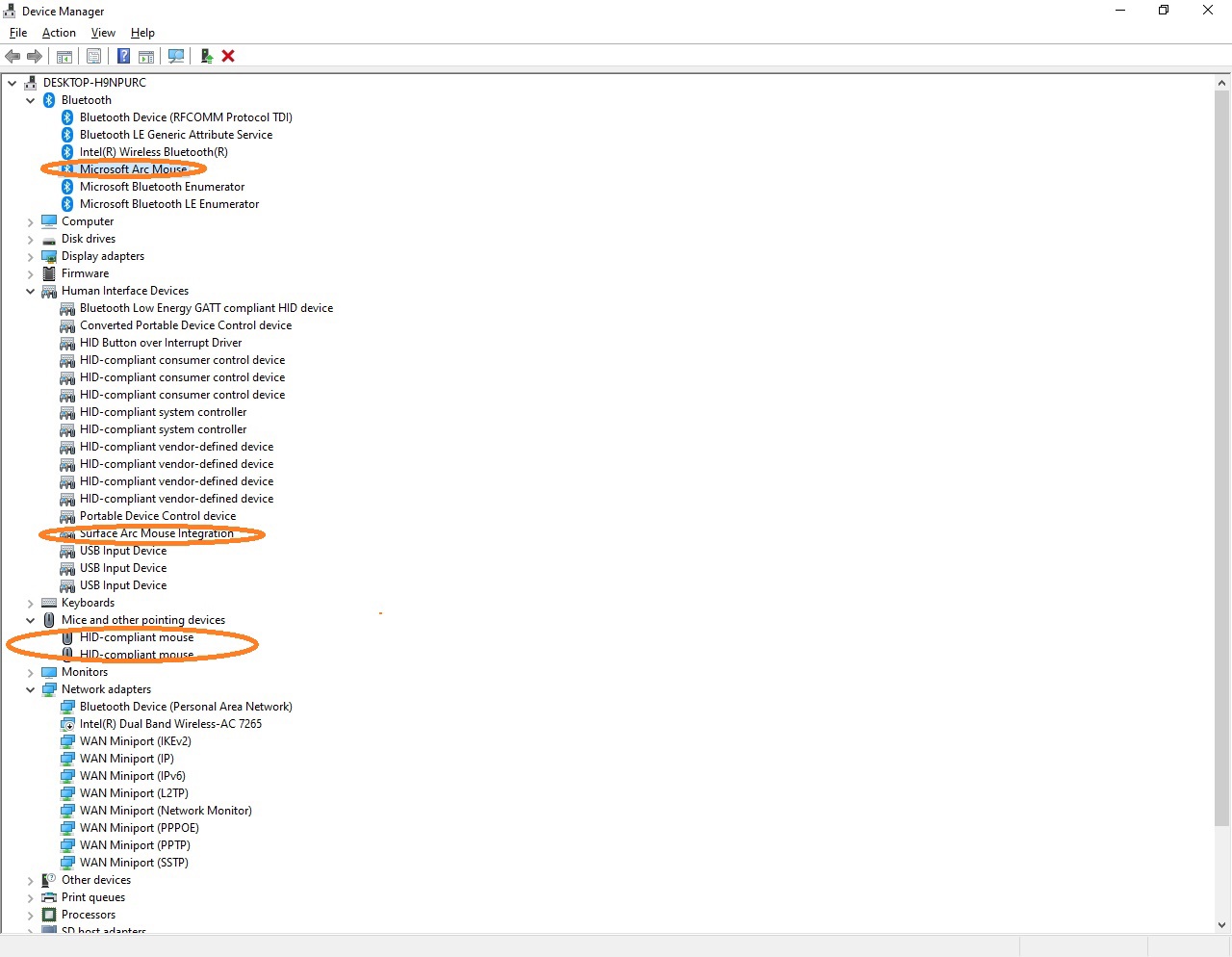Click the Human Interface Devices category icon
Viewport: 1232px width, 957px height.
point(49,291)
